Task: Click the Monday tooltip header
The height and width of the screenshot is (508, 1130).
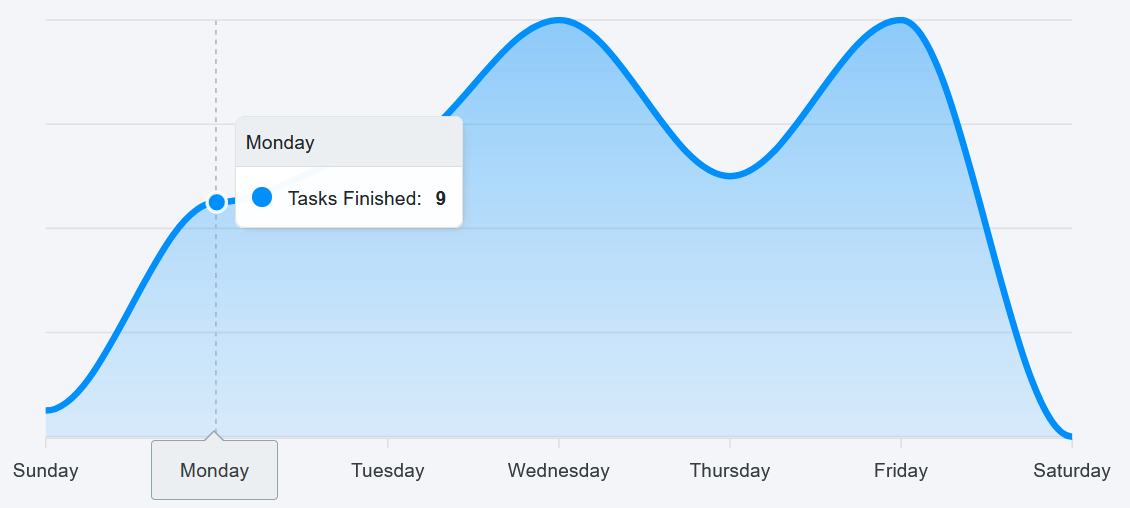Action: click(x=349, y=142)
